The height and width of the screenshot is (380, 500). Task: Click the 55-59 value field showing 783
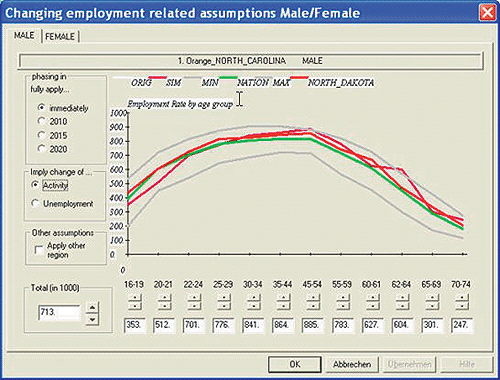pos(343,325)
